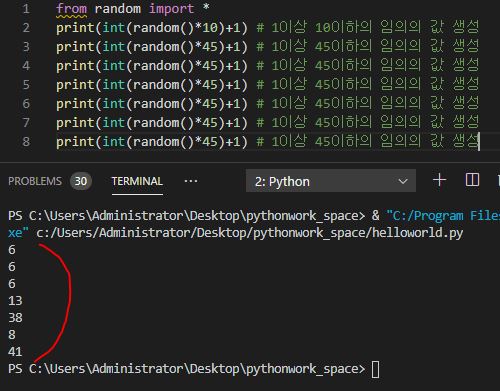The width and height of the screenshot is (500, 391).
Task: Open the panel overflow ellipsis menu
Action: pyautogui.click(x=191, y=181)
